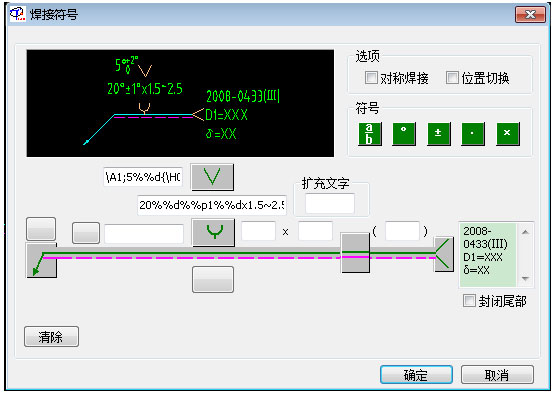The image size is (556, 395).
Task: Click the weld symbol preview image
Action: pyautogui.click(x=180, y=103)
